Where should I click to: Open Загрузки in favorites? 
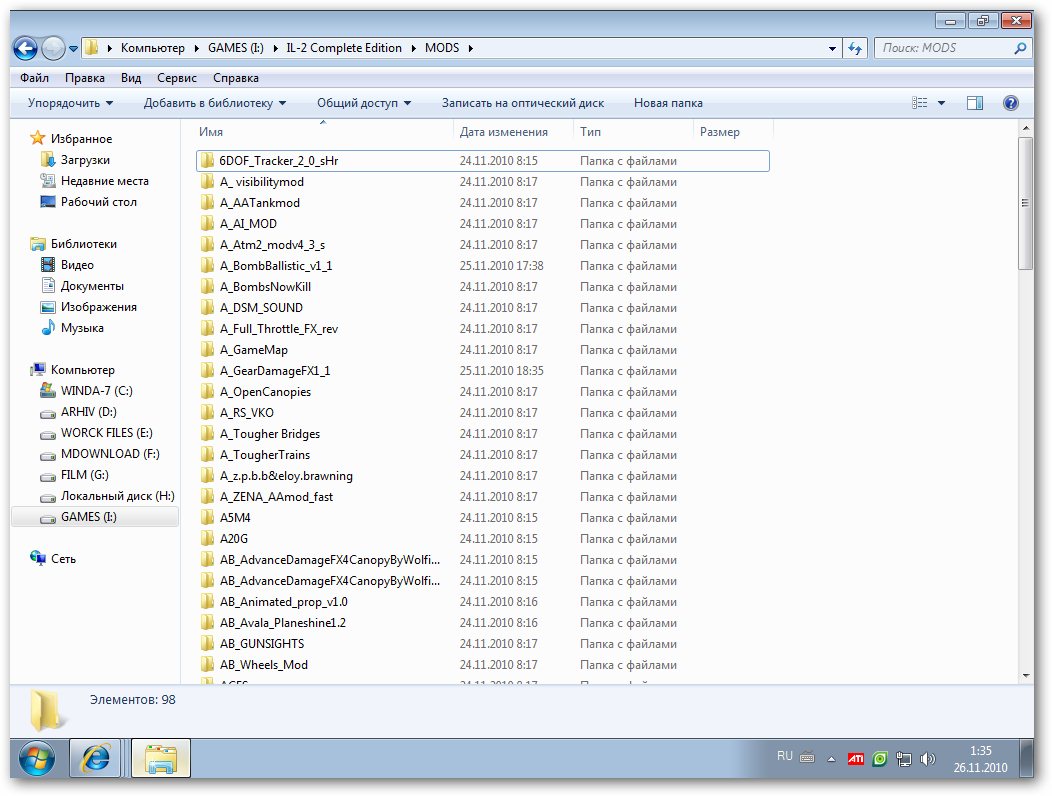[x=85, y=160]
